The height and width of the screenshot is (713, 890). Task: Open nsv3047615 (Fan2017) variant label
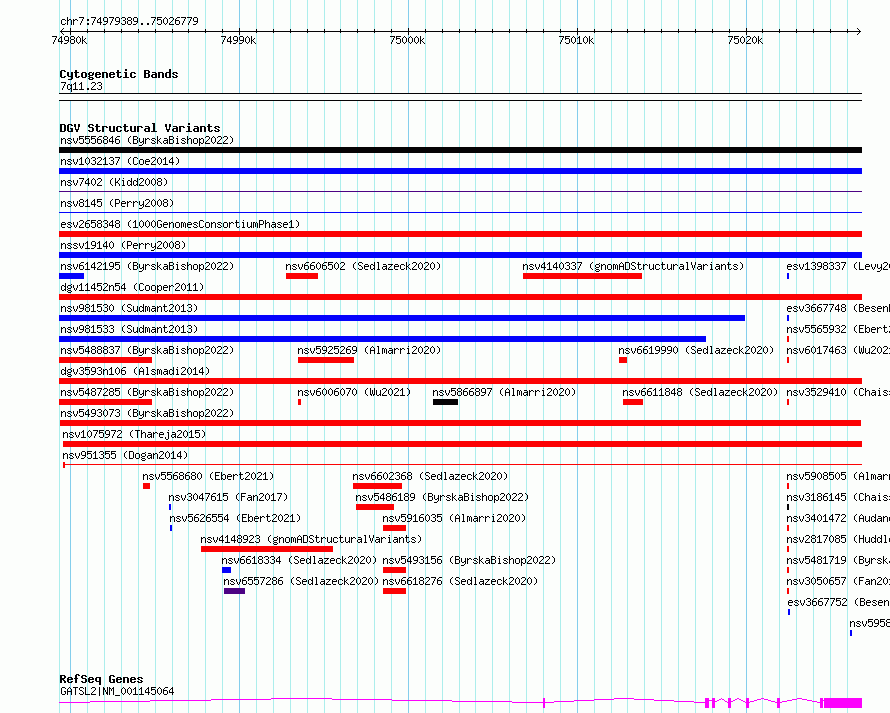(x=228, y=497)
